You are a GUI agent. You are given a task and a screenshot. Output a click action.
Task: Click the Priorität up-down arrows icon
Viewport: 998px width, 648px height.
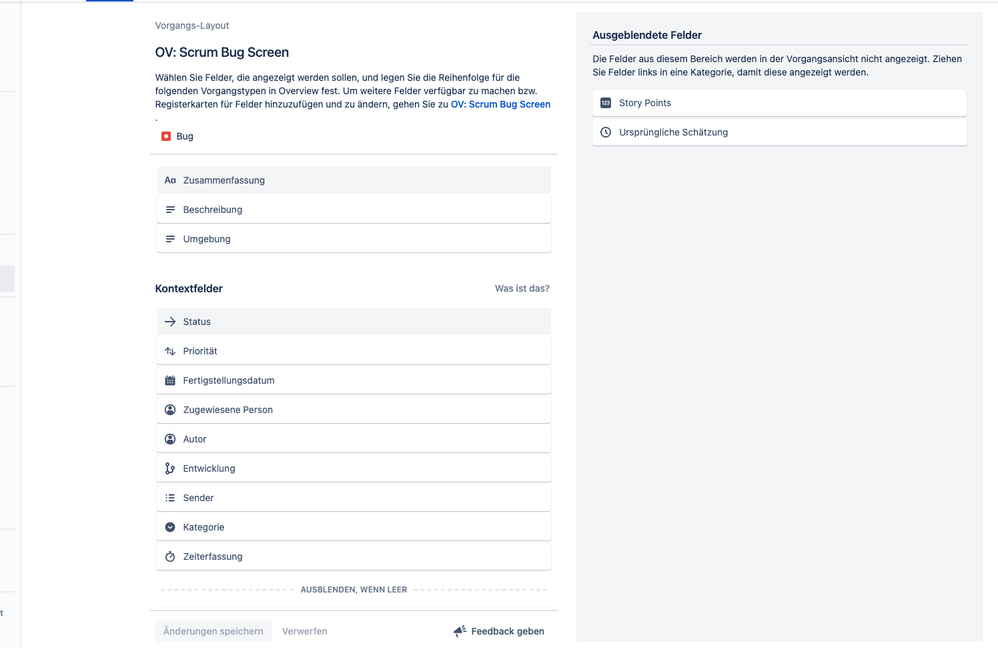170,352
